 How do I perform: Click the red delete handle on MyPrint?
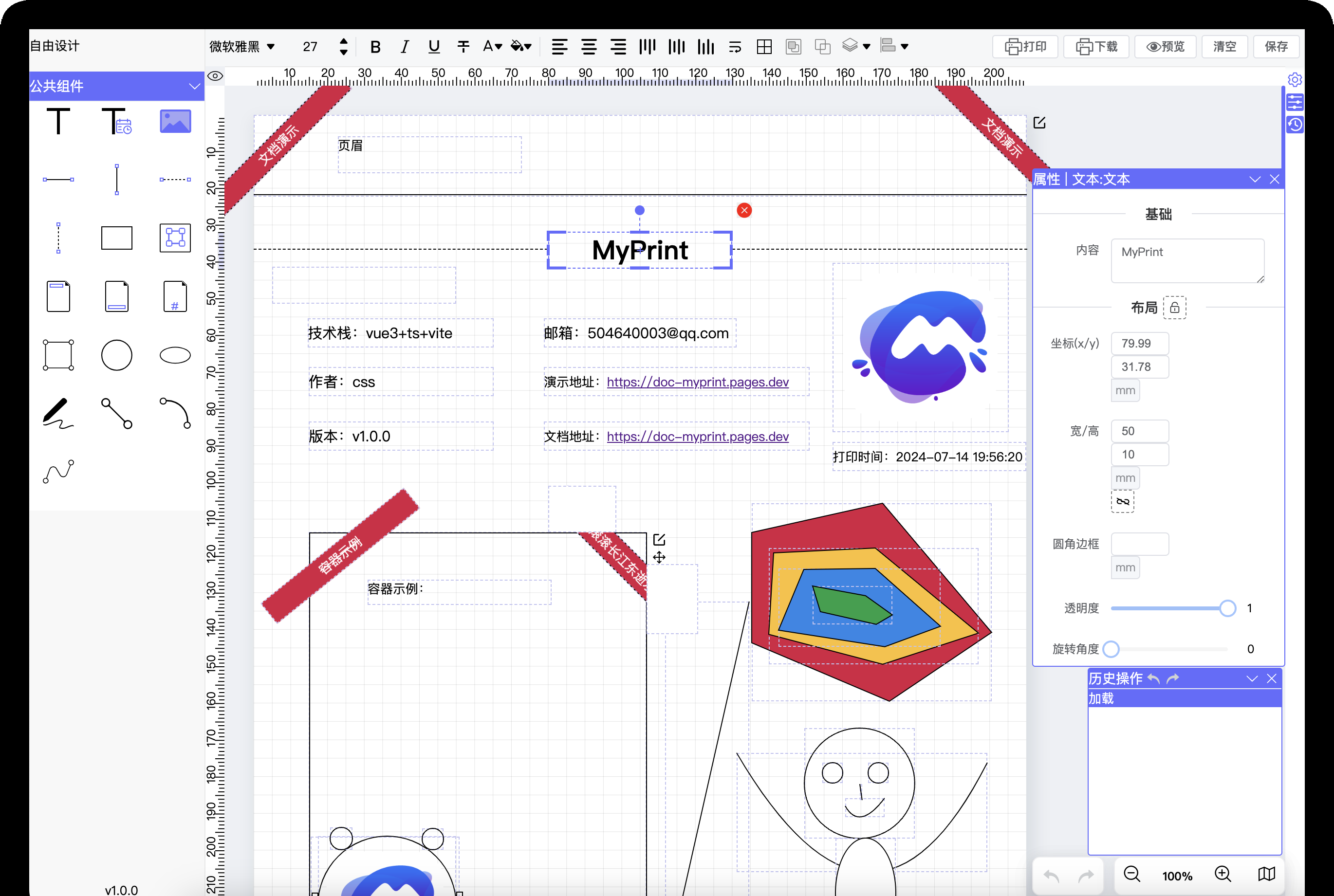pyautogui.click(x=744, y=210)
